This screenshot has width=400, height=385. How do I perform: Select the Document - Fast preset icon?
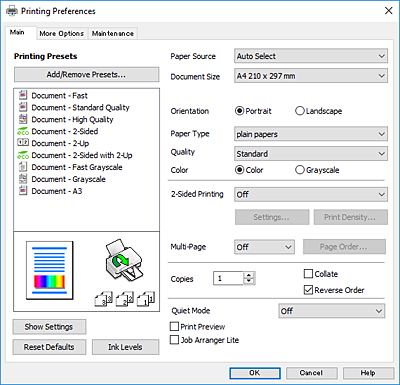pyautogui.click(x=23, y=95)
